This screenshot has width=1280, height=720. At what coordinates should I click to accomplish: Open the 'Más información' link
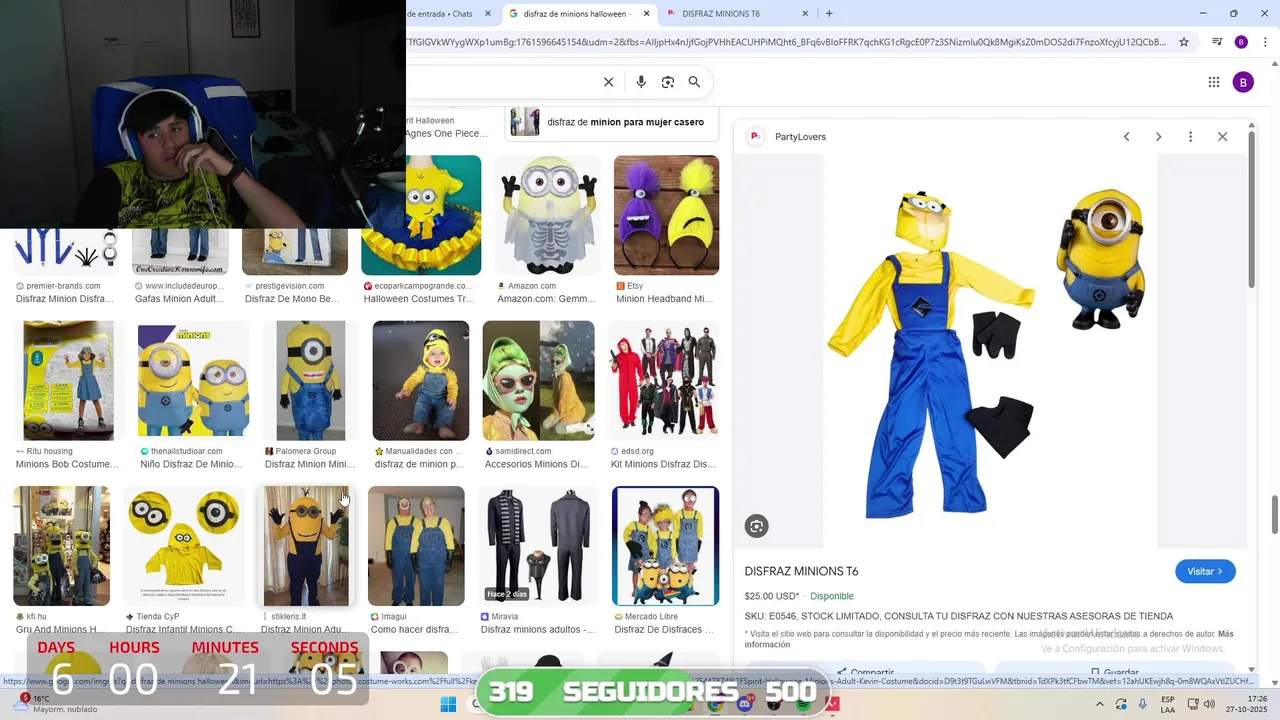pyautogui.click(x=989, y=639)
